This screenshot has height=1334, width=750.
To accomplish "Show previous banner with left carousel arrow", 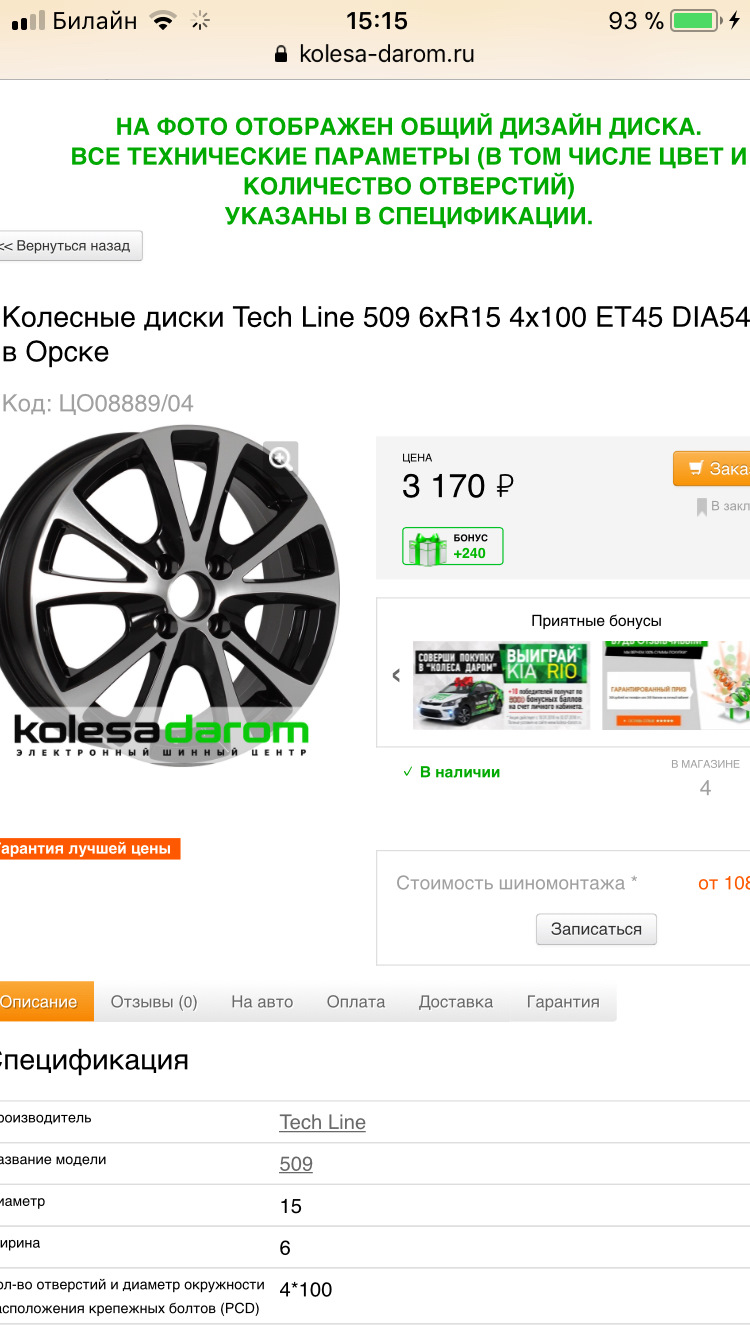I will click(x=396, y=675).
